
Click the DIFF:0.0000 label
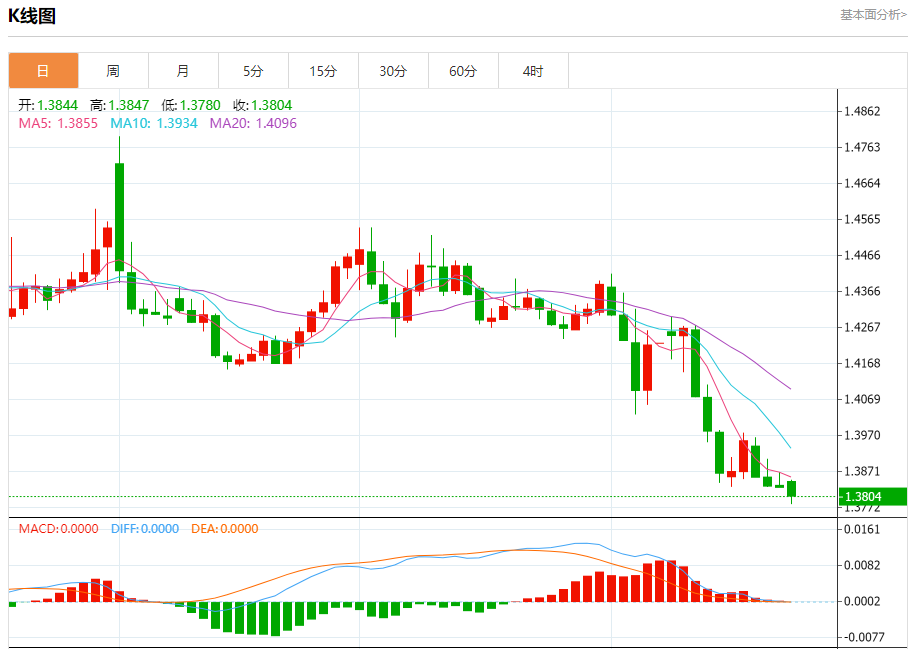pos(145,529)
